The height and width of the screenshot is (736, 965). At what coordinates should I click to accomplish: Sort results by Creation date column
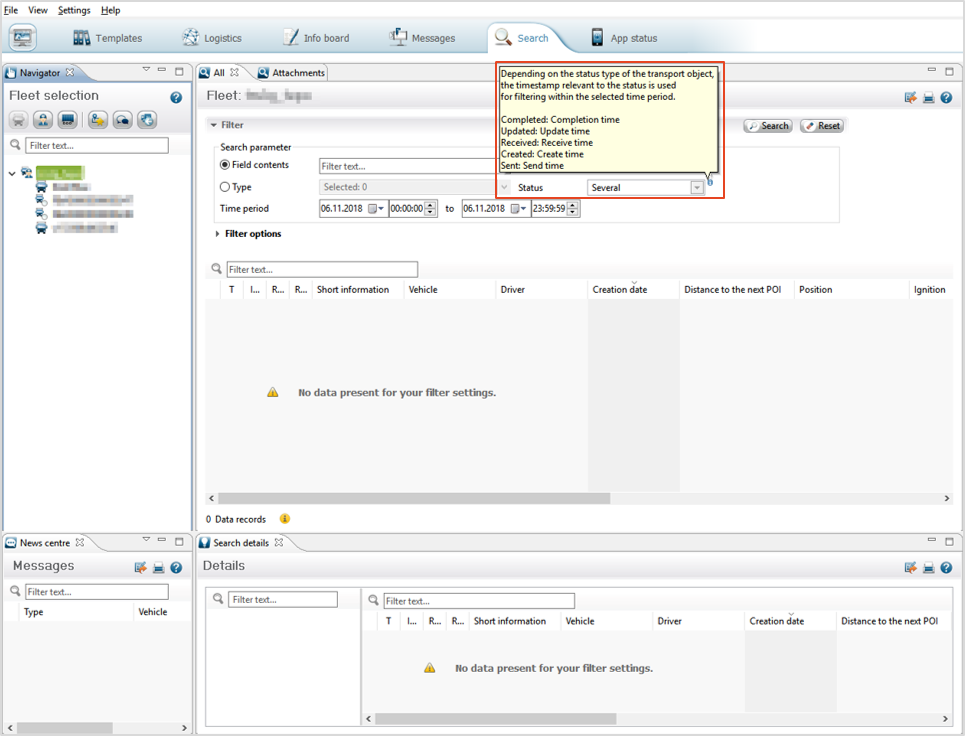[x=633, y=289]
